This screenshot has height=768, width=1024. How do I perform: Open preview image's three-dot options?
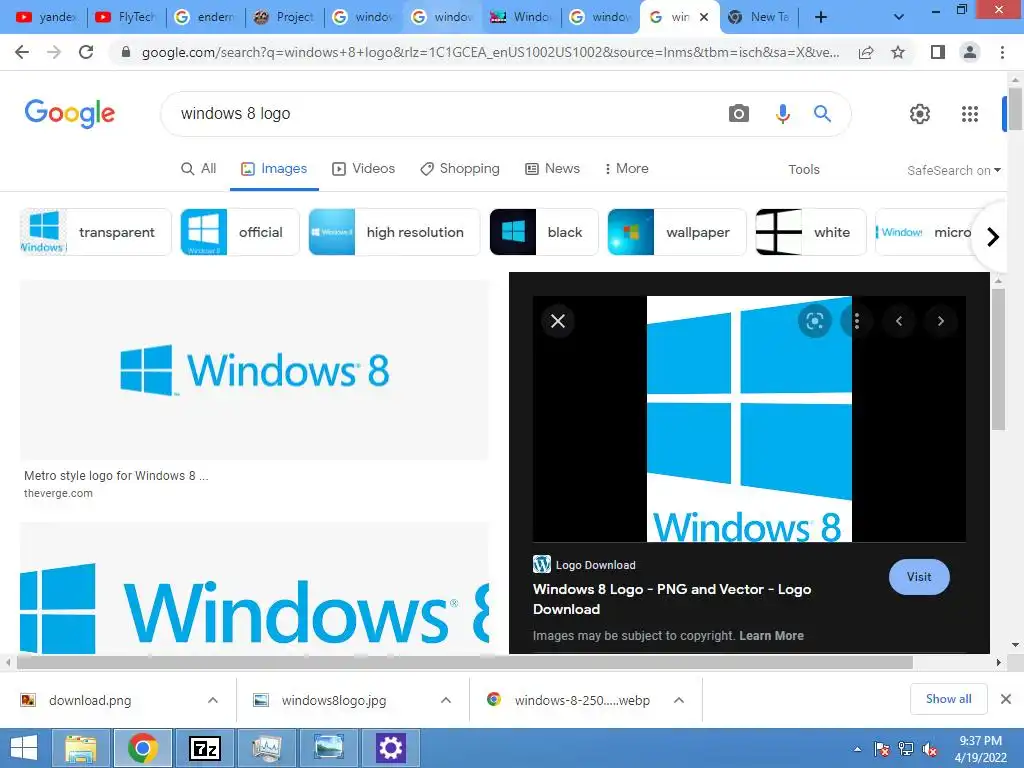point(856,321)
